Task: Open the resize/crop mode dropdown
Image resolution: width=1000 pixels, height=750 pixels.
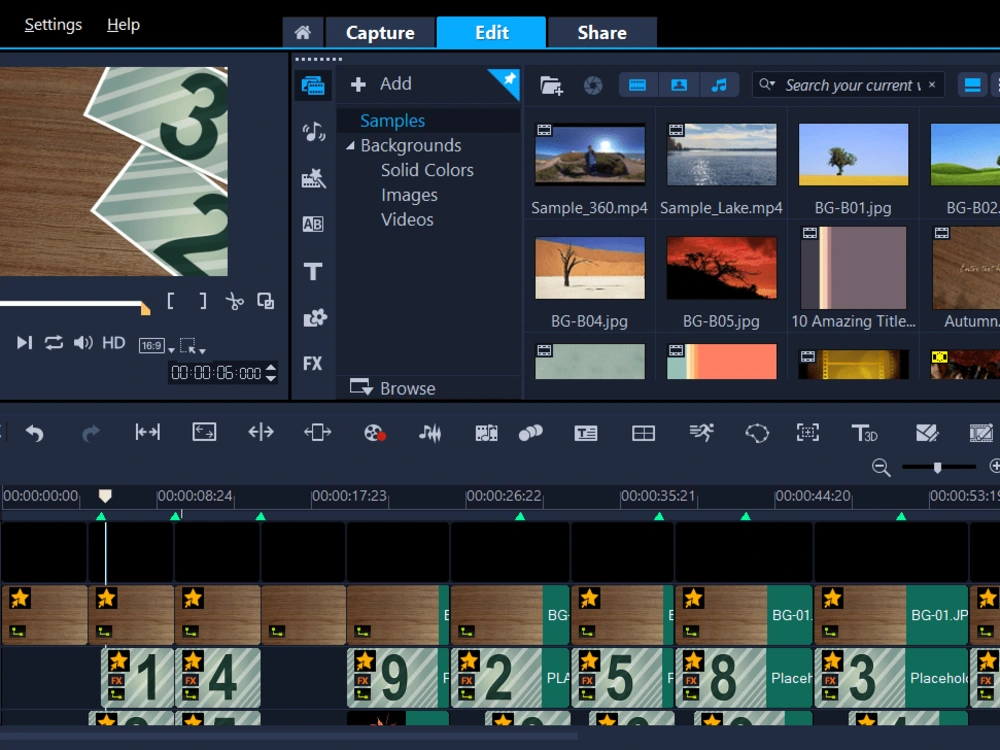Action: click(x=192, y=346)
